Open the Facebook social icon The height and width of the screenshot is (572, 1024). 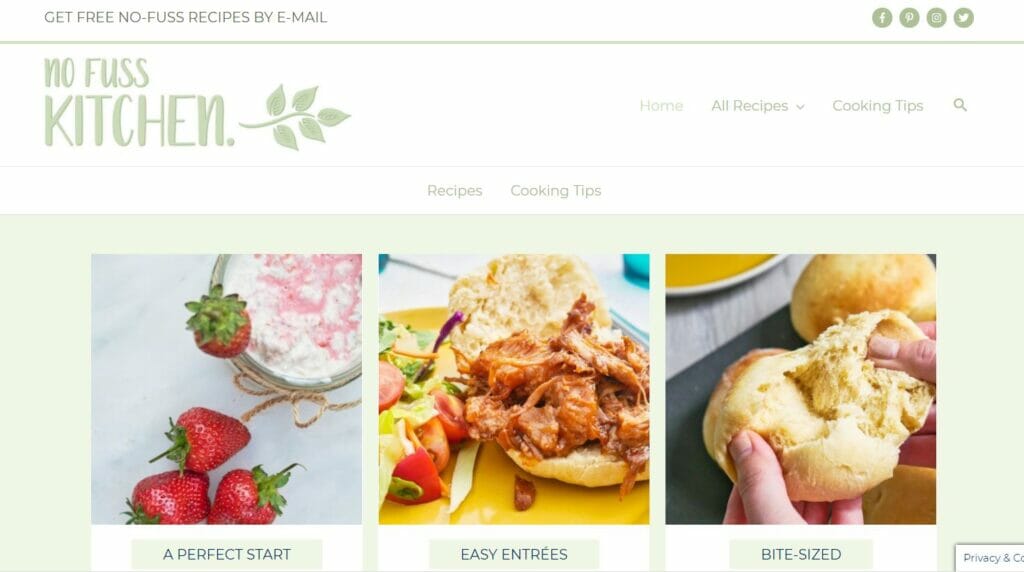pos(882,18)
